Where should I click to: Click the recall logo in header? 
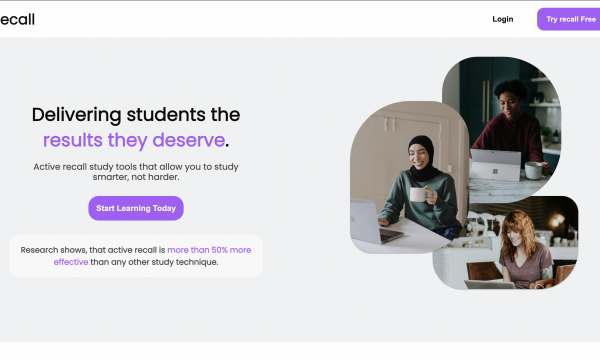tap(17, 19)
